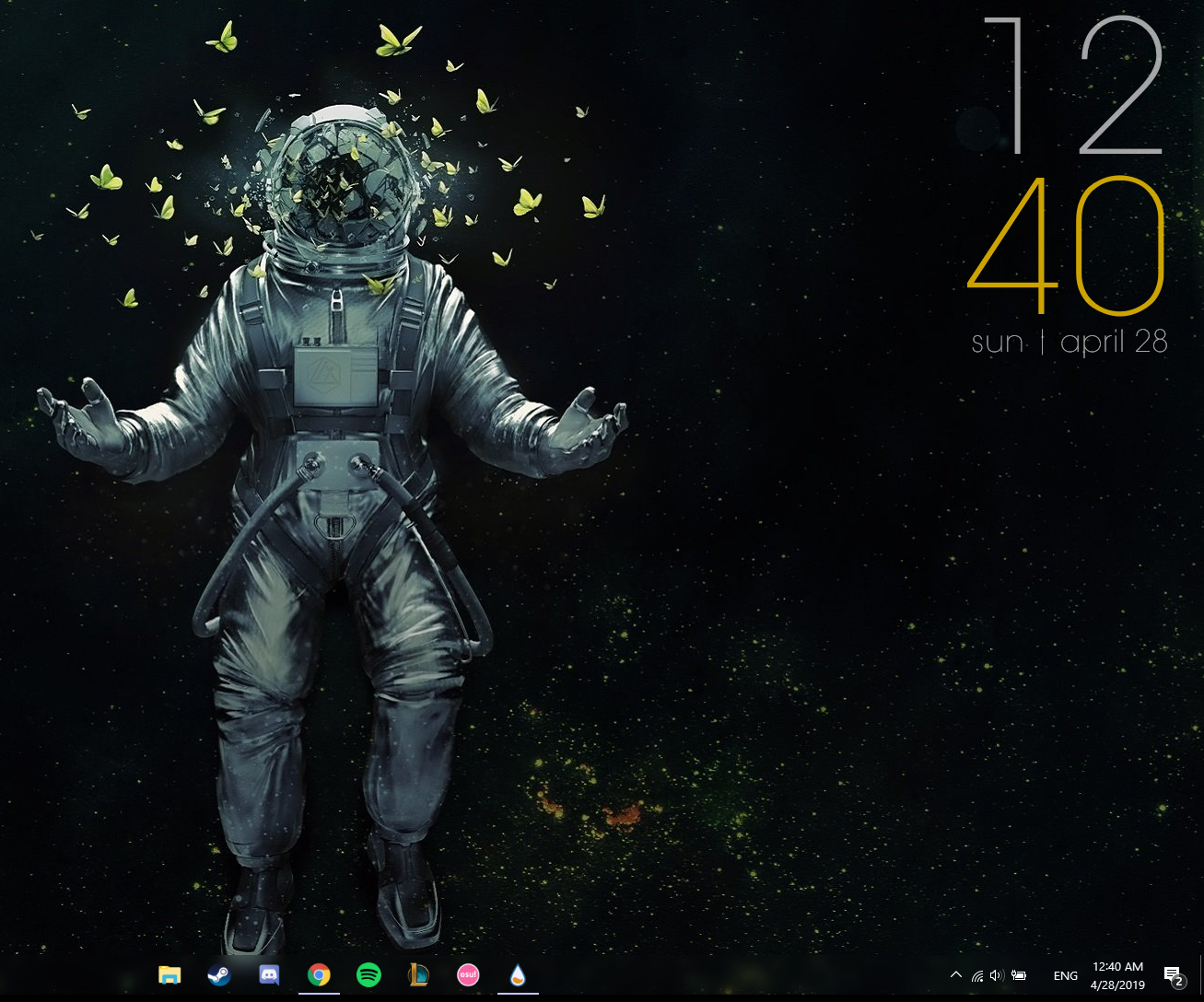Screen dimensions: 1204x1002
Task: Check battery status via the tray icon
Action: (1018, 975)
